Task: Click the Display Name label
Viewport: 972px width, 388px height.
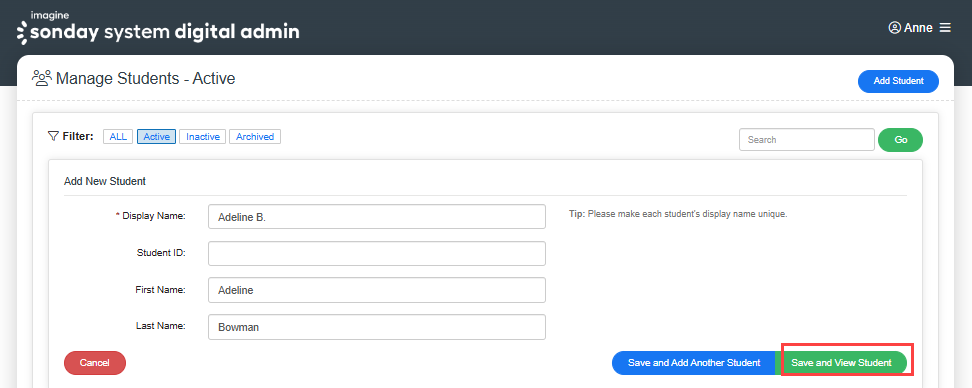Action: click(151, 216)
